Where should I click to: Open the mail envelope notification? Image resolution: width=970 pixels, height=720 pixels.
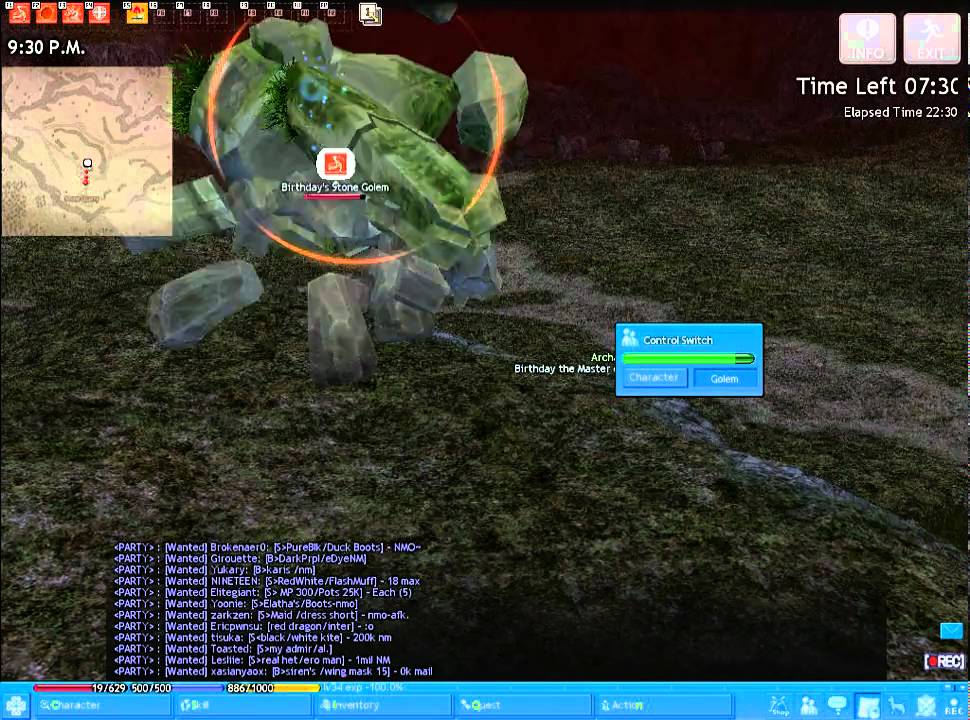[x=951, y=631]
